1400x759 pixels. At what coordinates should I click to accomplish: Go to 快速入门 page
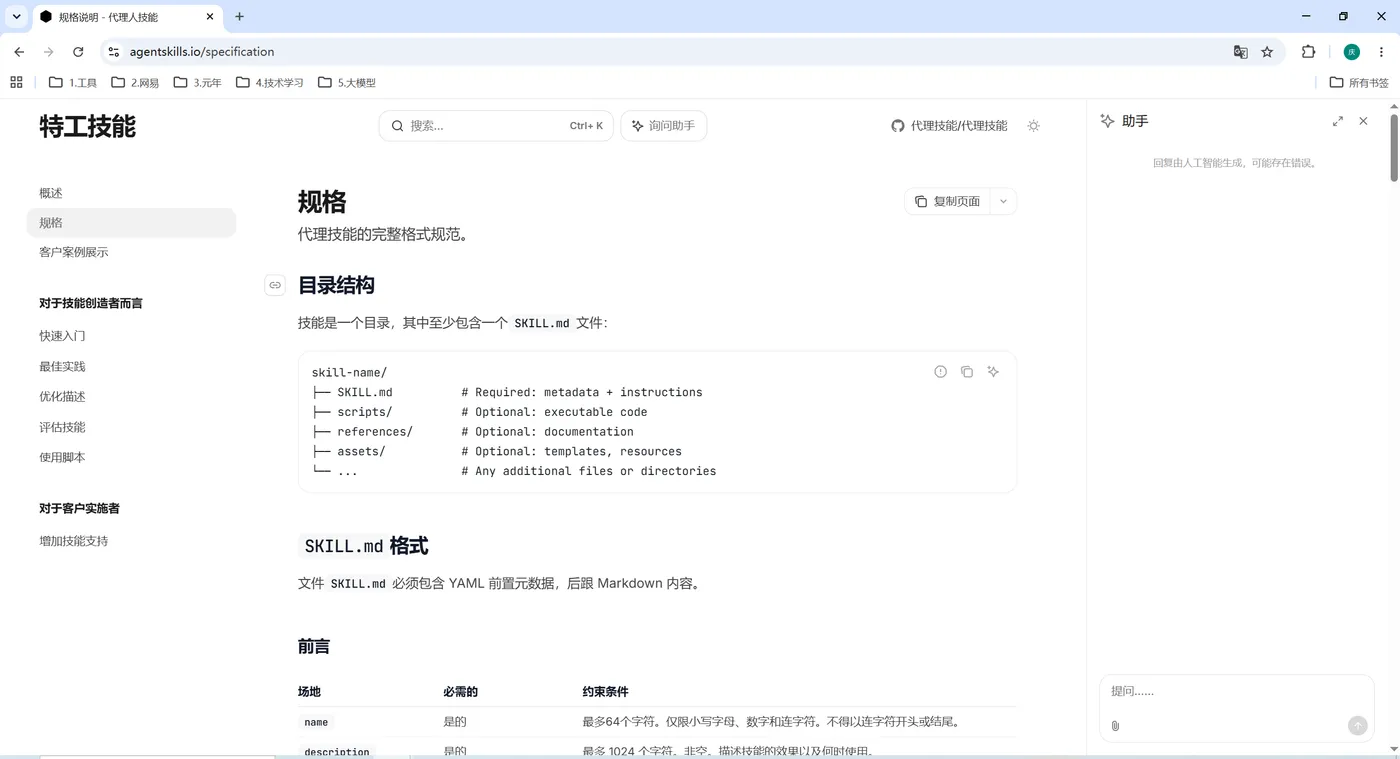[x=62, y=336]
